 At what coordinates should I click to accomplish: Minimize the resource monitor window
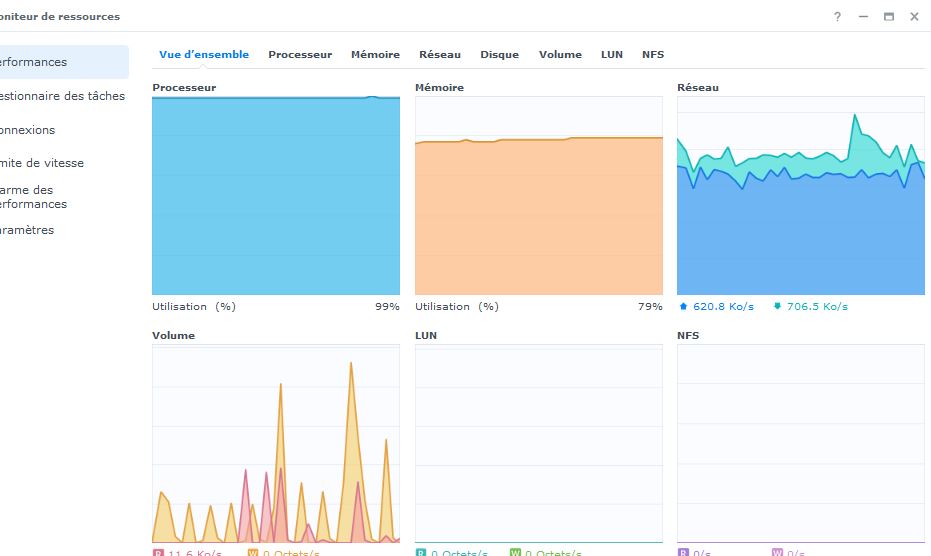[x=863, y=17]
